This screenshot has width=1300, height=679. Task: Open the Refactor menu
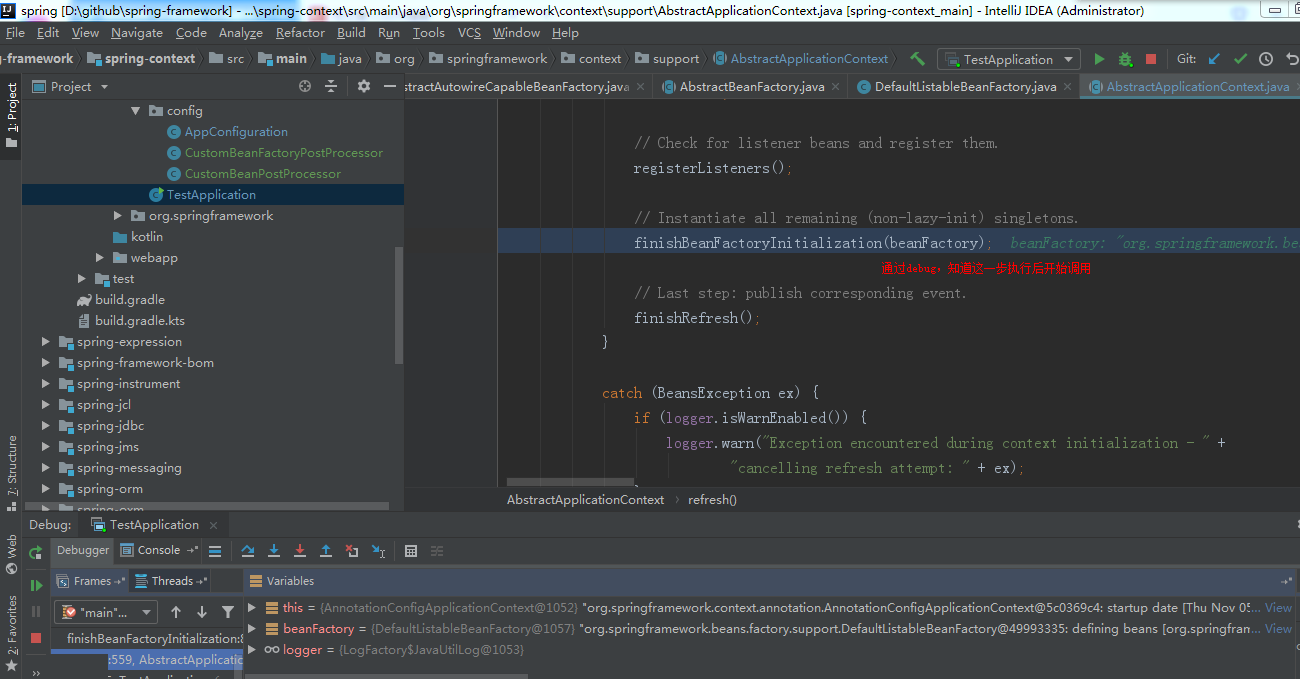click(301, 33)
